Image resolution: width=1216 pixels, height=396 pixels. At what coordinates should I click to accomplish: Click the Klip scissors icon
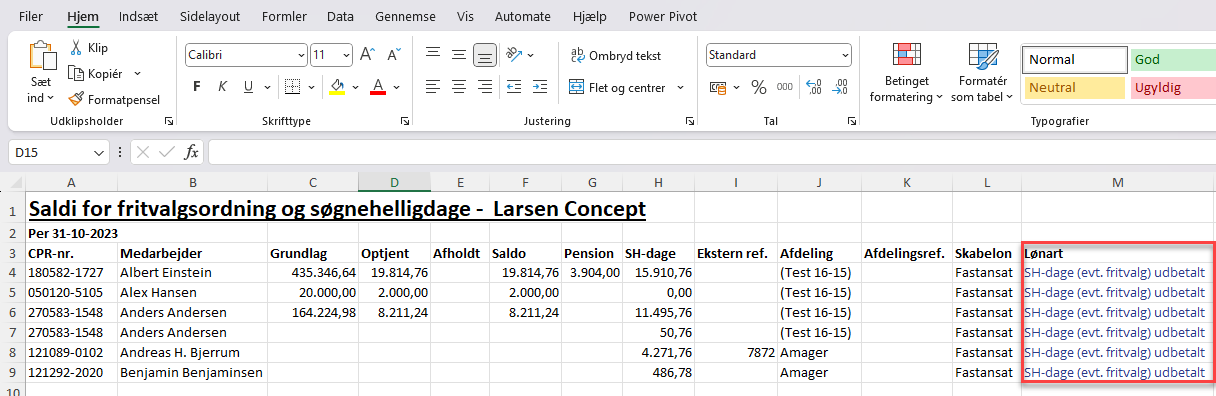point(76,47)
